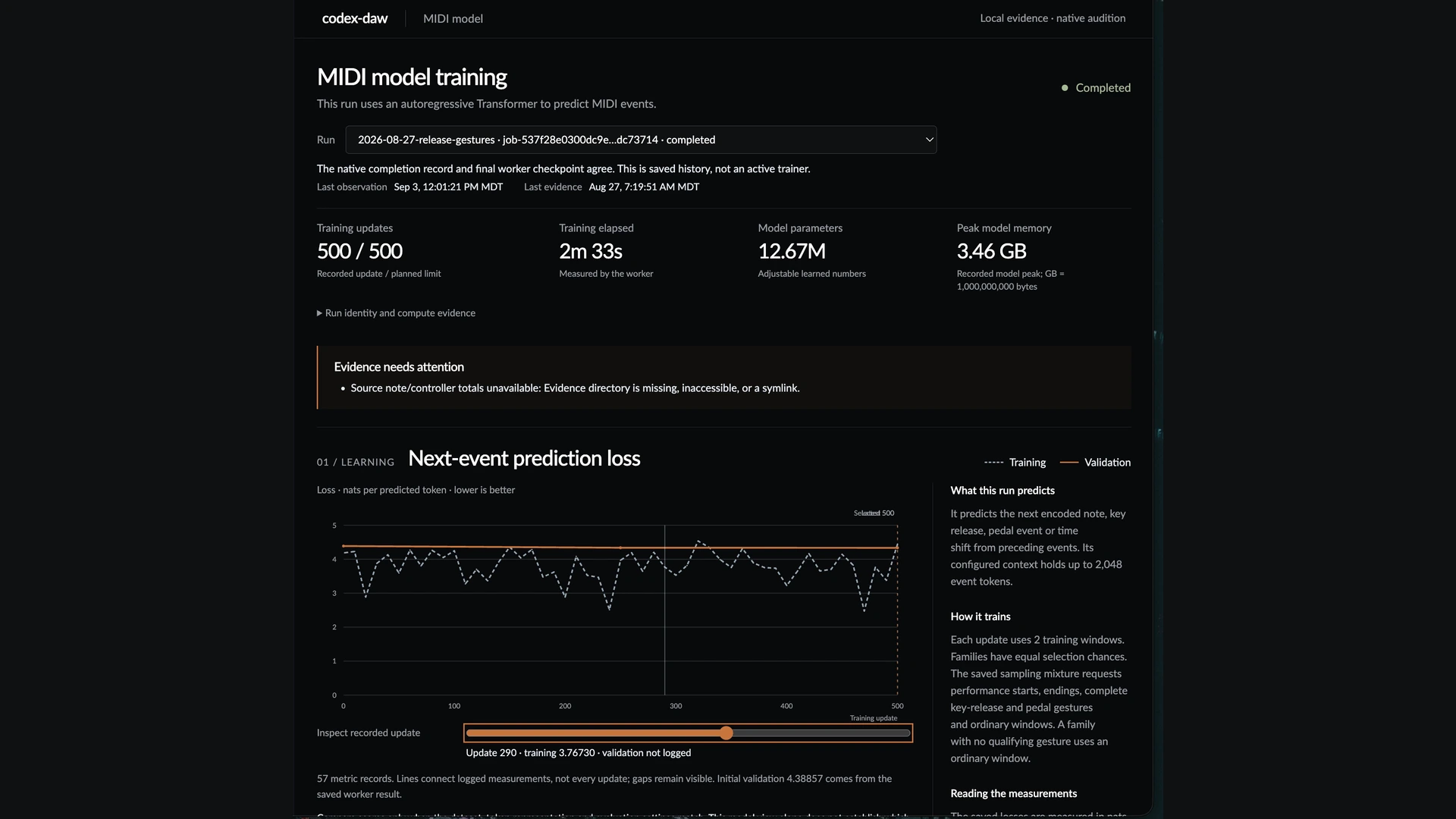Click the 'Reading the measurements' heading

point(1014,793)
